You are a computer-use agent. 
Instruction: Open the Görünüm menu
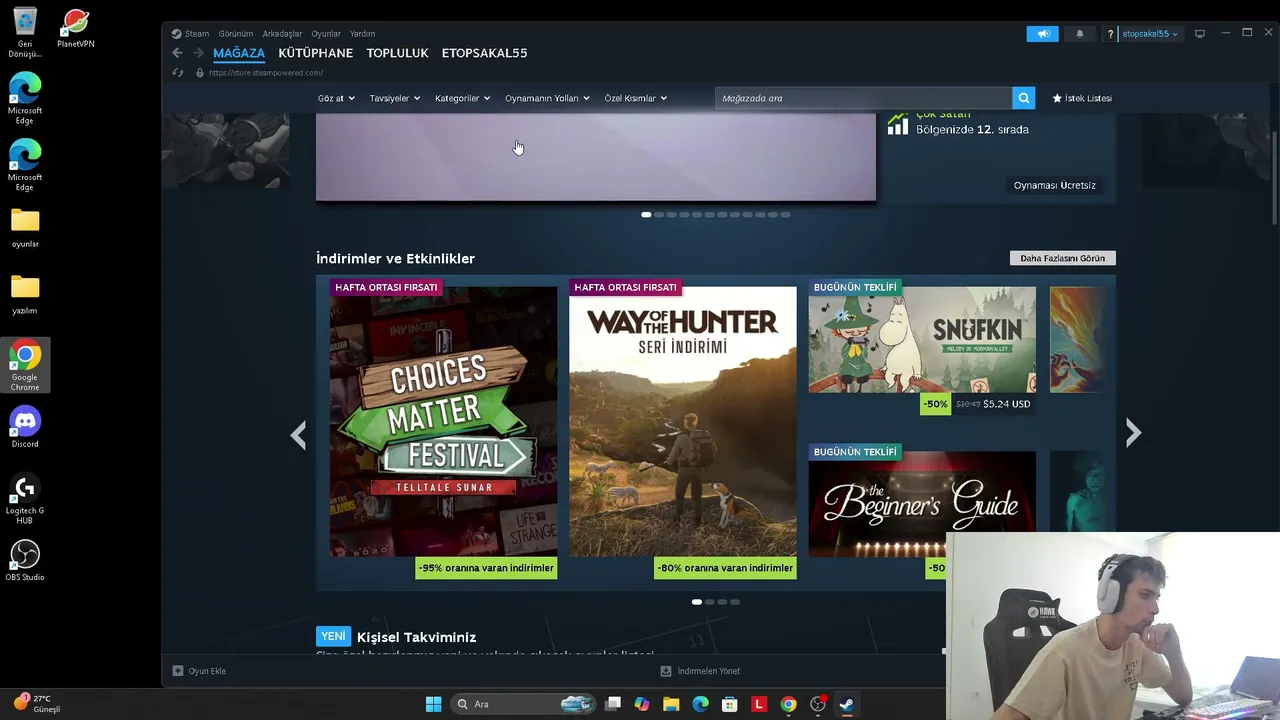236,34
